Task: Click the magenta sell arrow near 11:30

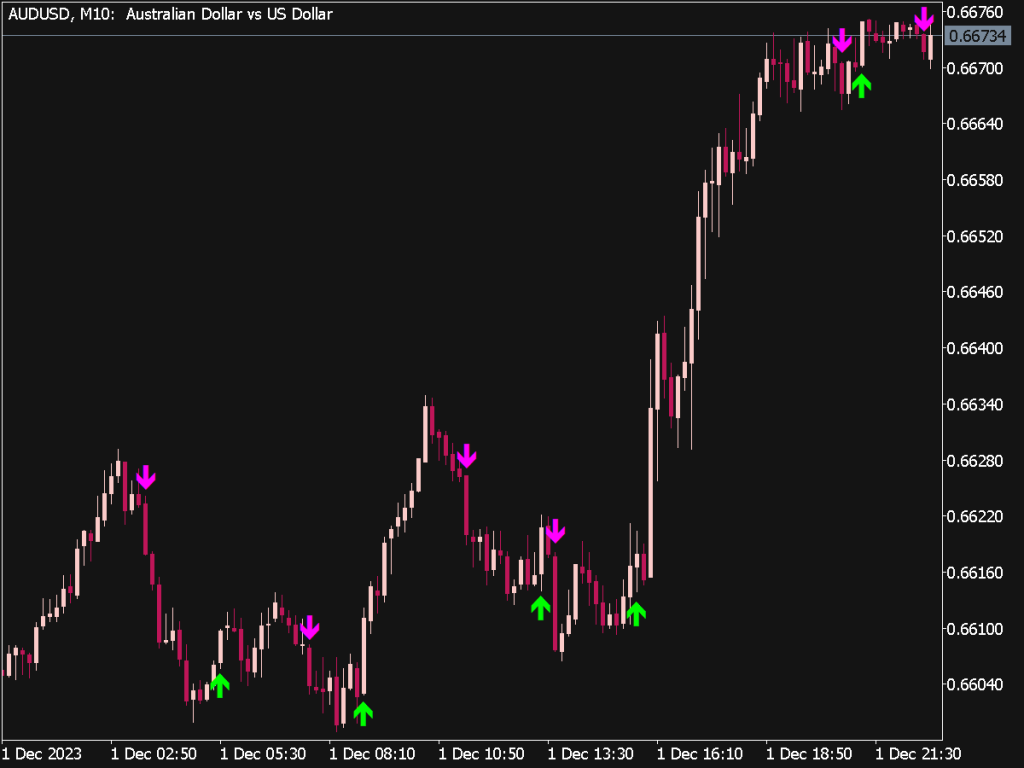Action: 466,456
